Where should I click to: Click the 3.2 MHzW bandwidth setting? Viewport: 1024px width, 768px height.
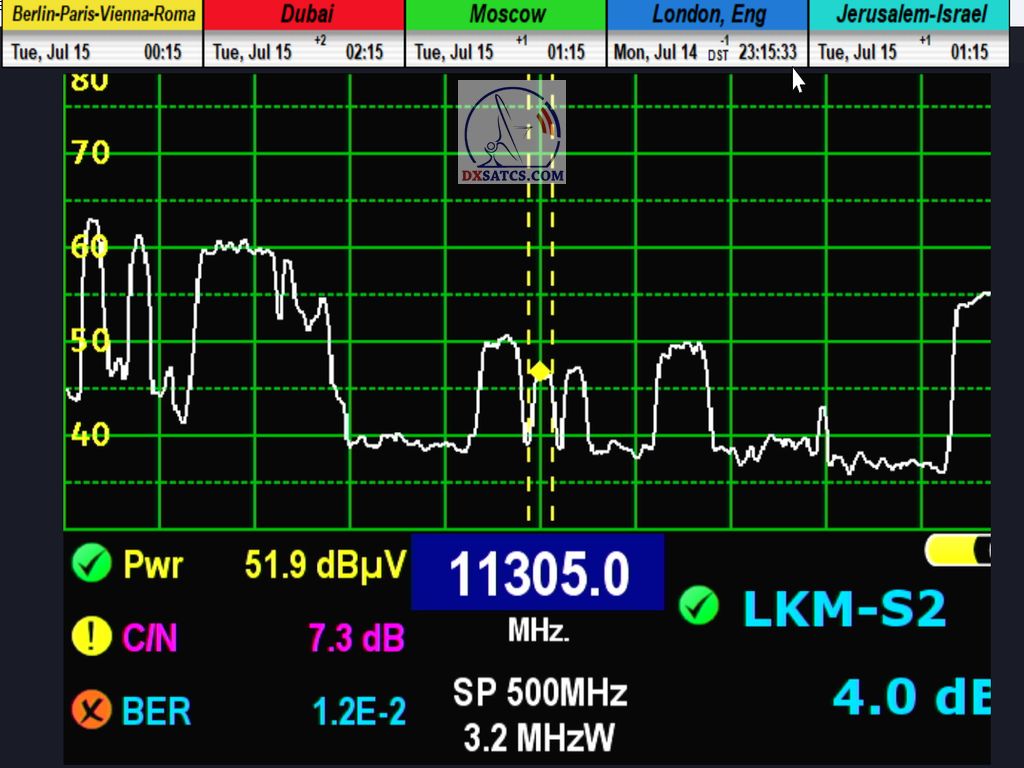point(539,738)
